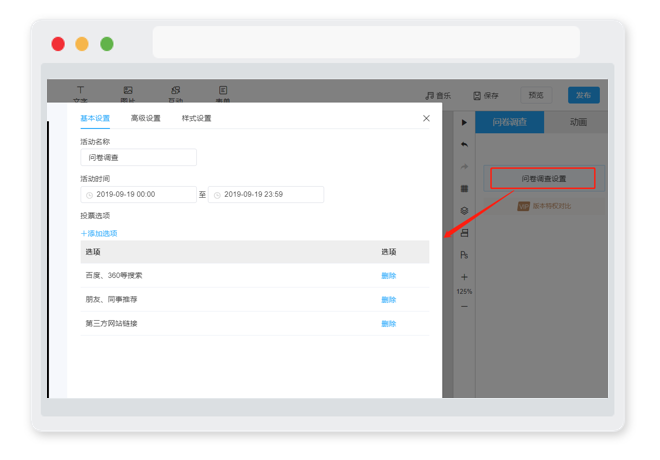
Task: Click the undo arrow icon
Action: click(464, 144)
